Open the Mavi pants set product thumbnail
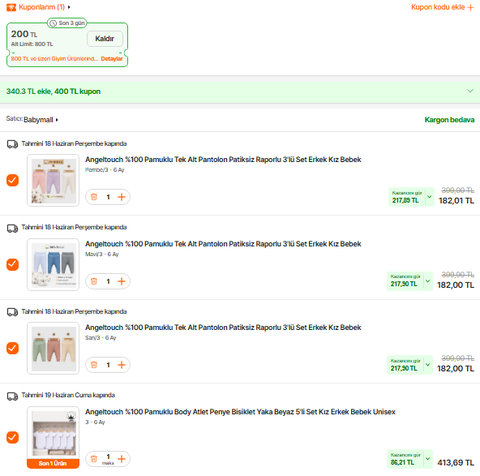 [x=53, y=265]
